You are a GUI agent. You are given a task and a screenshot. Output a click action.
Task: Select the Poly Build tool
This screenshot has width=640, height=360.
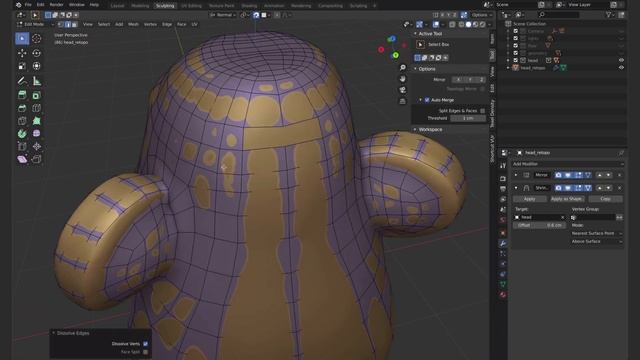point(36,121)
